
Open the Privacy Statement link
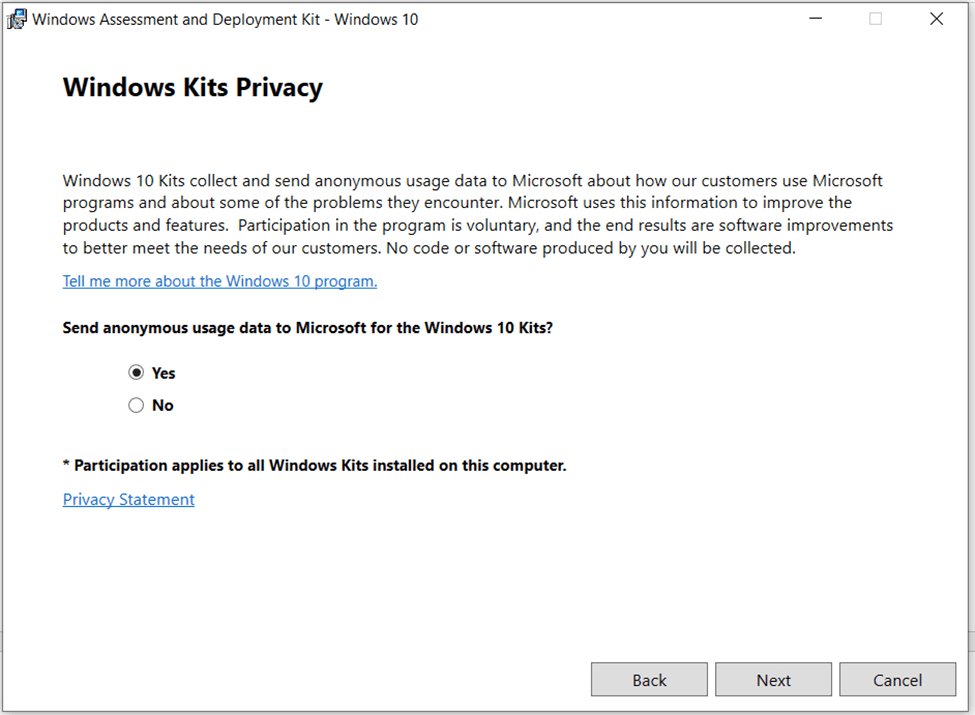tap(129, 499)
